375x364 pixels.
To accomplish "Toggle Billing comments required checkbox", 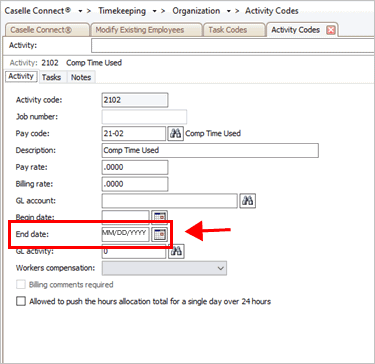I will (x=21, y=285).
